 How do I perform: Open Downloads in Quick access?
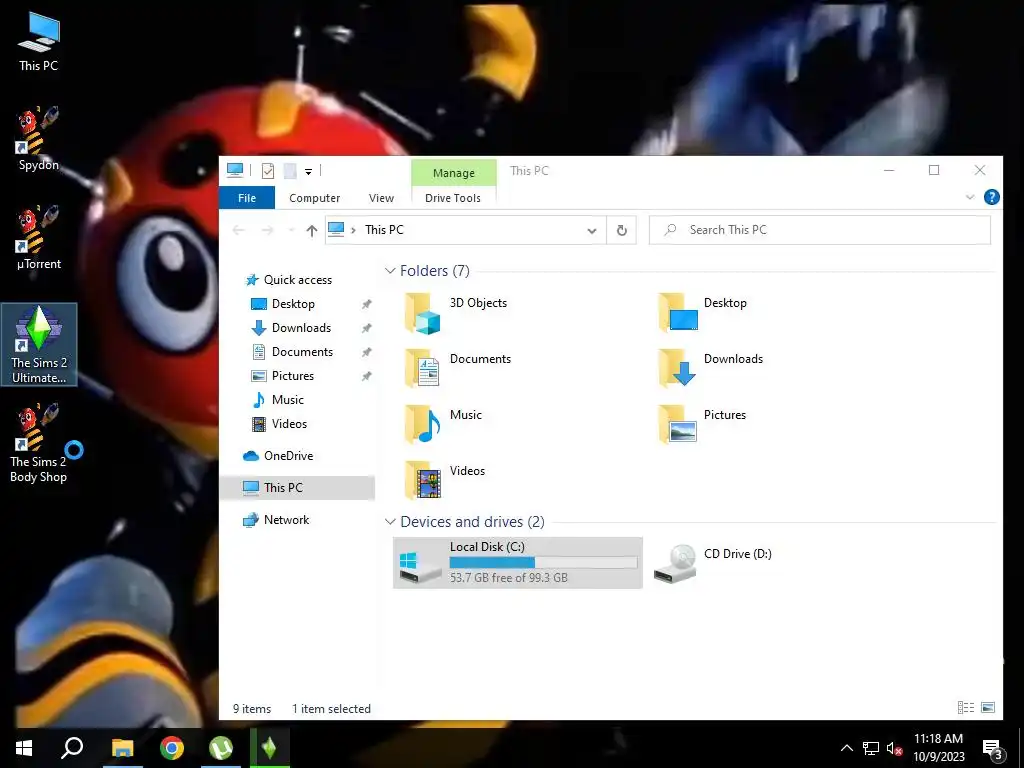tap(301, 328)
